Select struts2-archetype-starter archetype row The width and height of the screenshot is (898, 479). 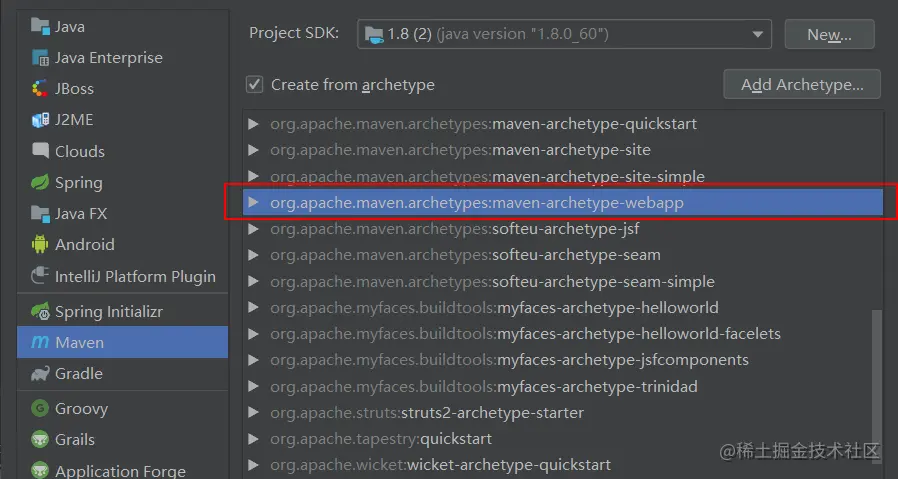[562, 413]
